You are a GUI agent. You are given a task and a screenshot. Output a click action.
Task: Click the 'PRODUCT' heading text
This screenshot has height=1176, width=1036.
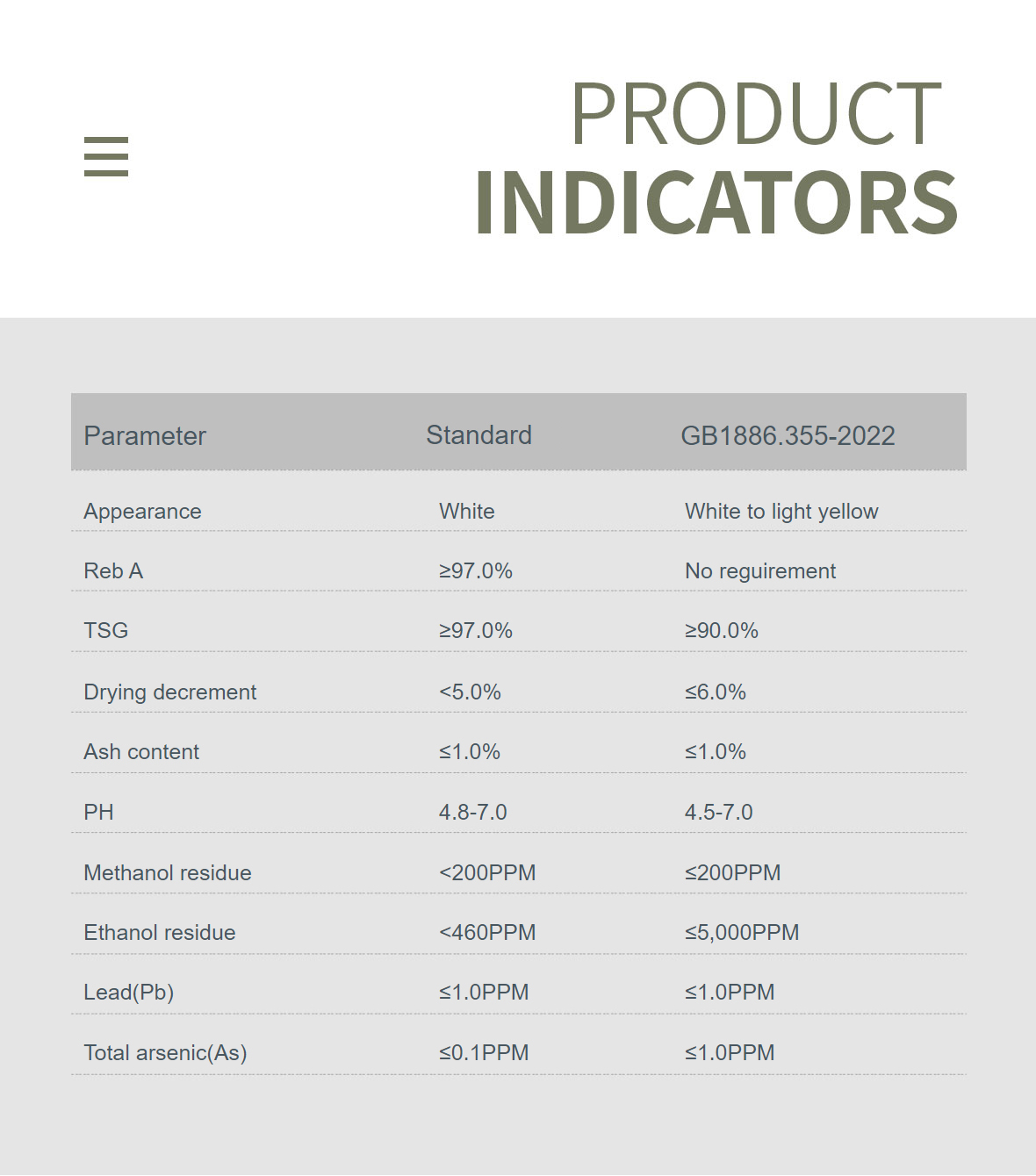coord(756,113)
